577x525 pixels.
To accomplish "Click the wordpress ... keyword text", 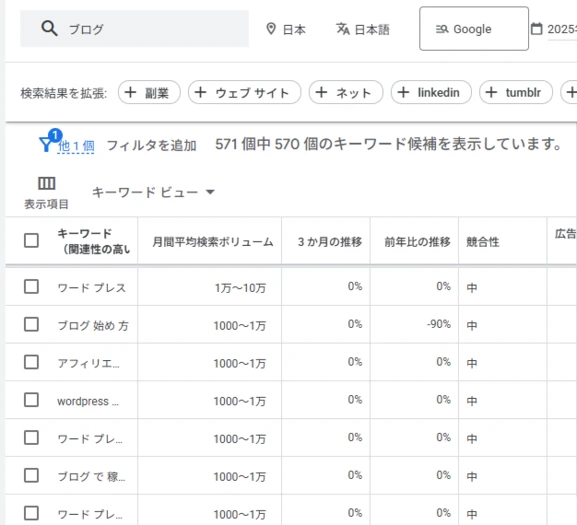I will click(x=88, y=401).
